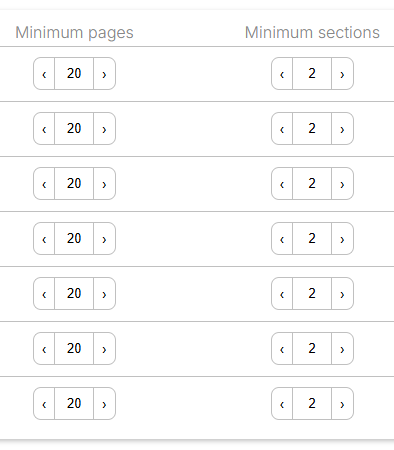Decrease Minimum pages in the last row
Viewport: 394px width, 450px height.
[x=44, y=404]
